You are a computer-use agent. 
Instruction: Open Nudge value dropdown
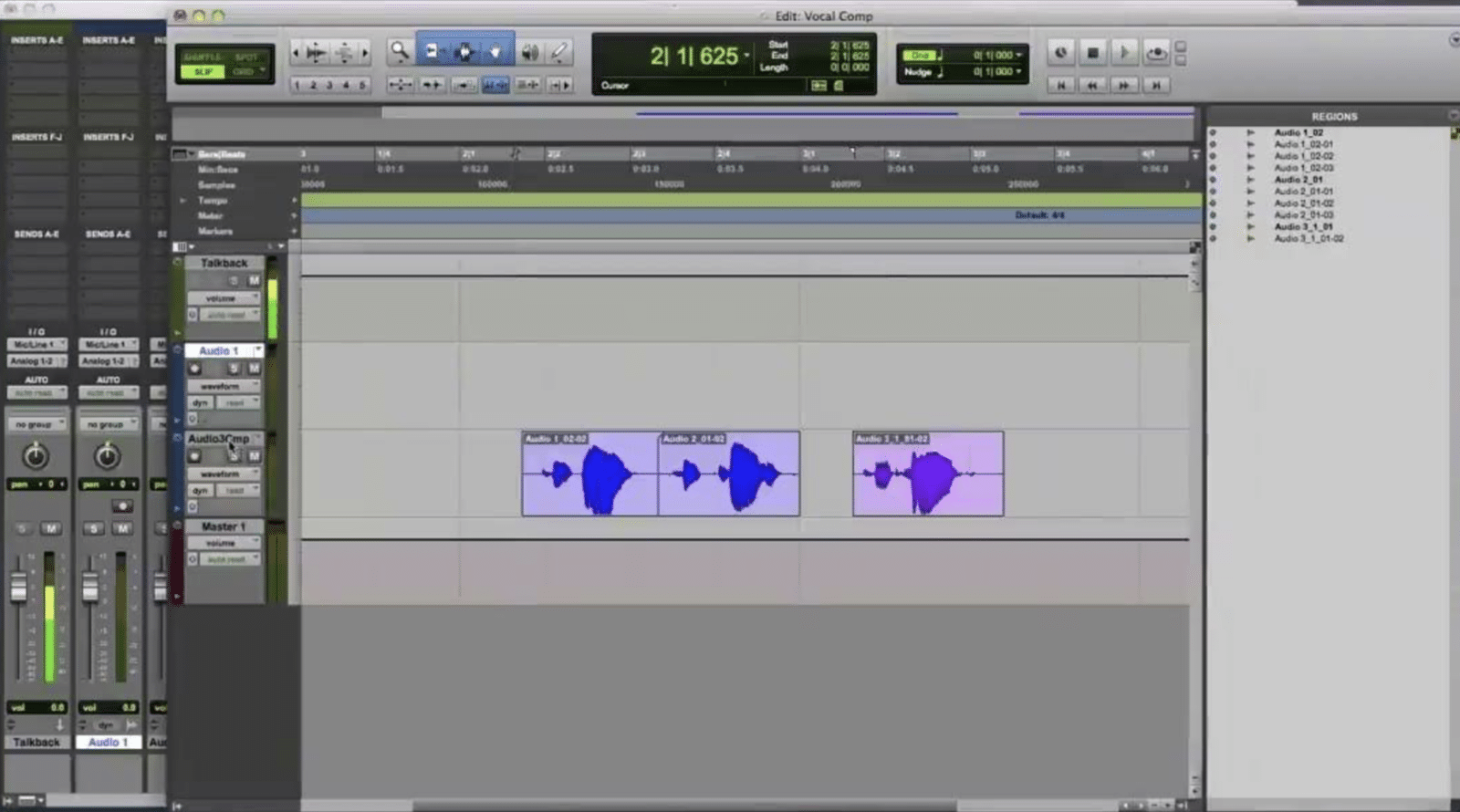pyautogui.click(x=1019, y=71)
